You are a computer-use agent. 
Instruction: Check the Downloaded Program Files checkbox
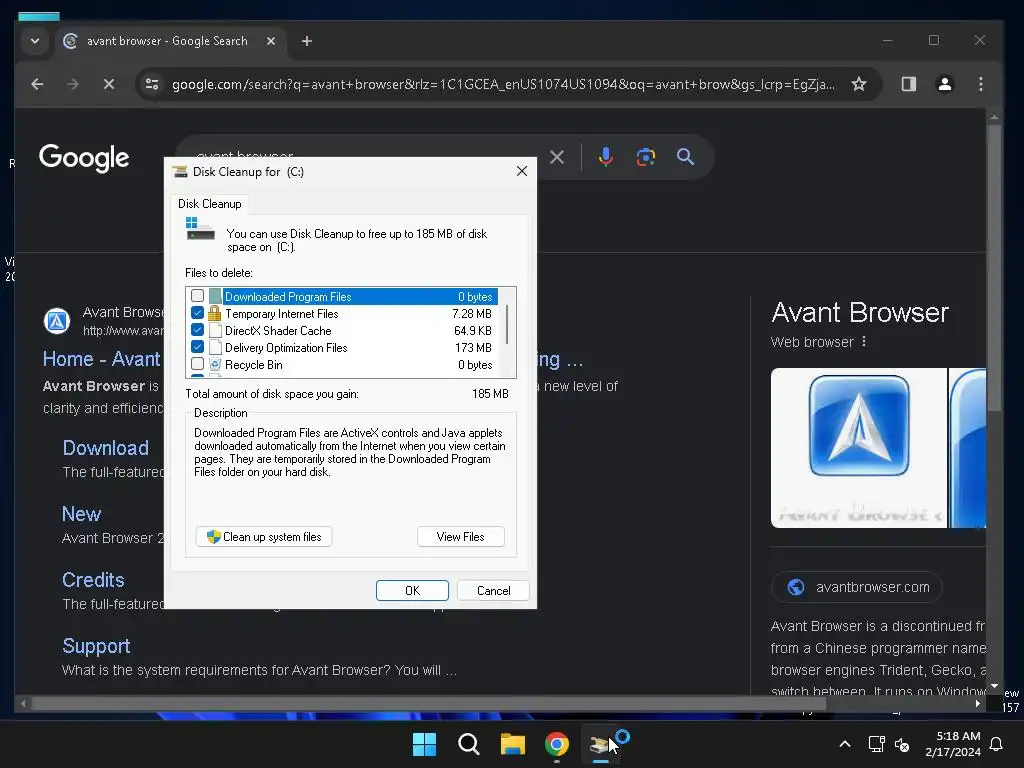coord(197,296)
